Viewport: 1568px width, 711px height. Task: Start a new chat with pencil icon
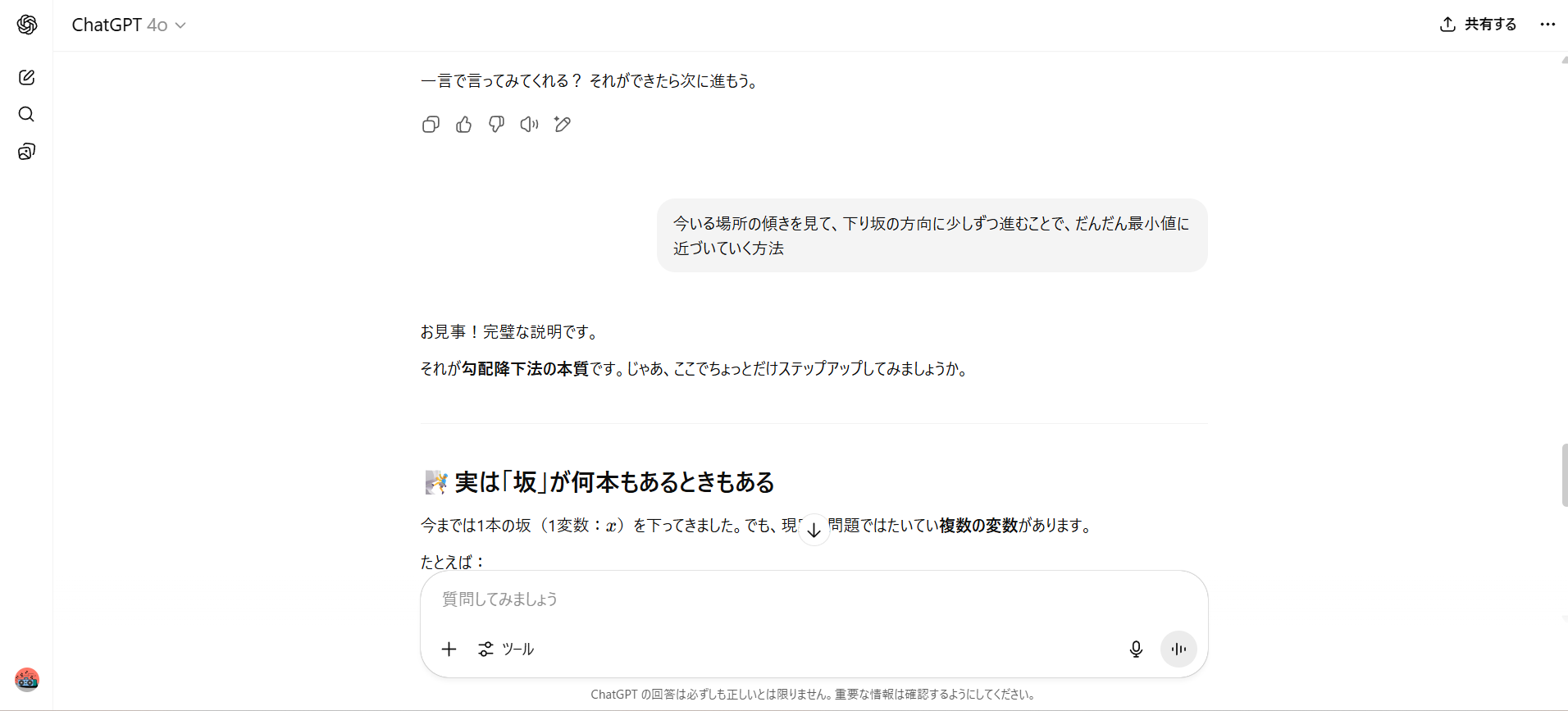click(26, 77)
